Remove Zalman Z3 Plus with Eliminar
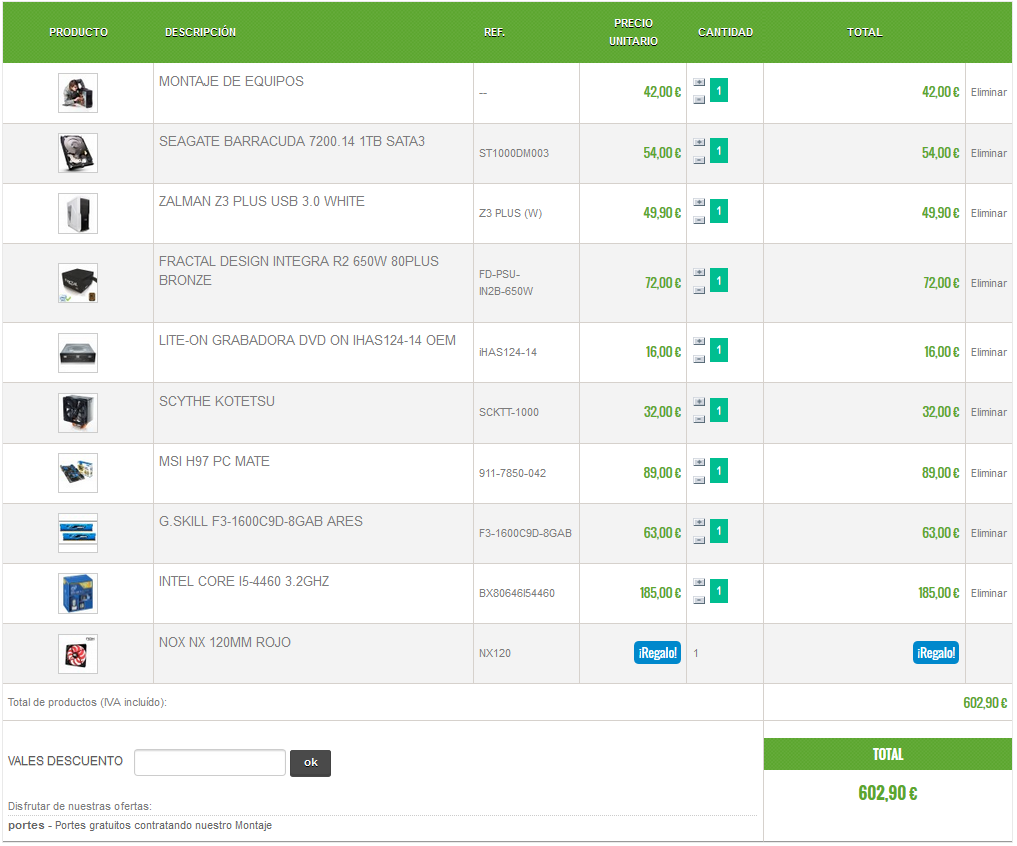Screen dimensions: 1017x846 click(988, 213)
